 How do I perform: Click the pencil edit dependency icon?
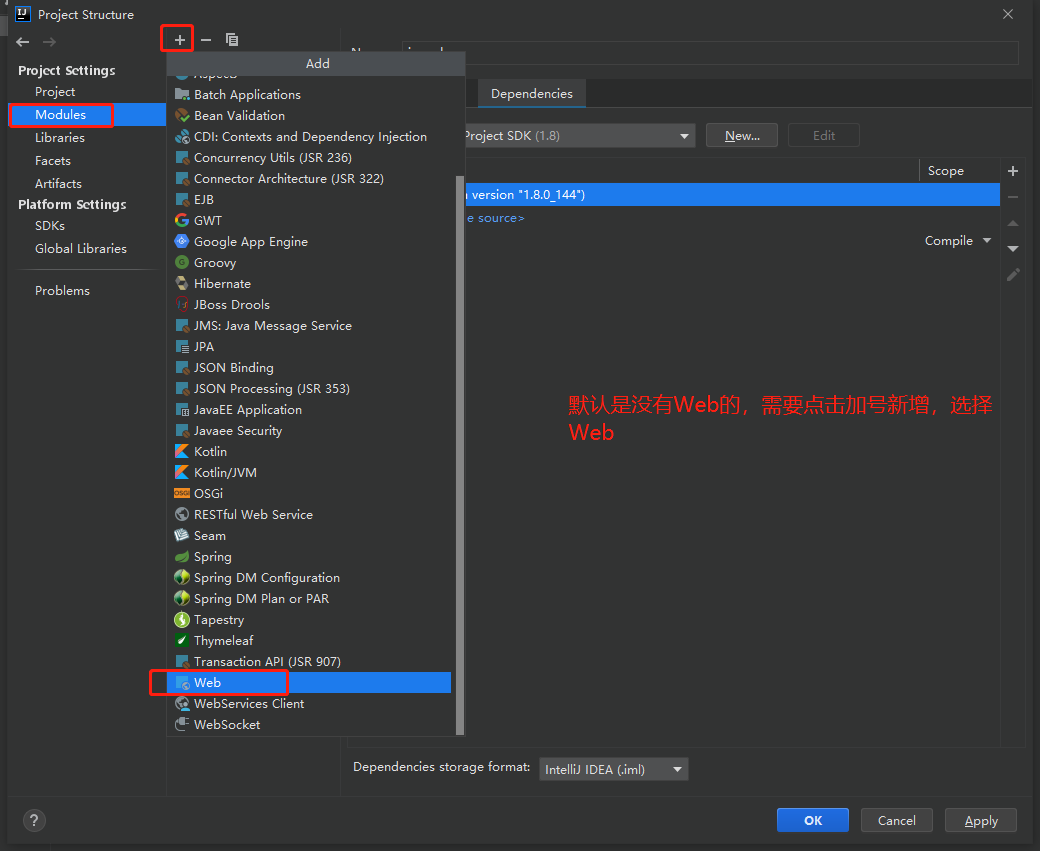[x=1013, y=275]
